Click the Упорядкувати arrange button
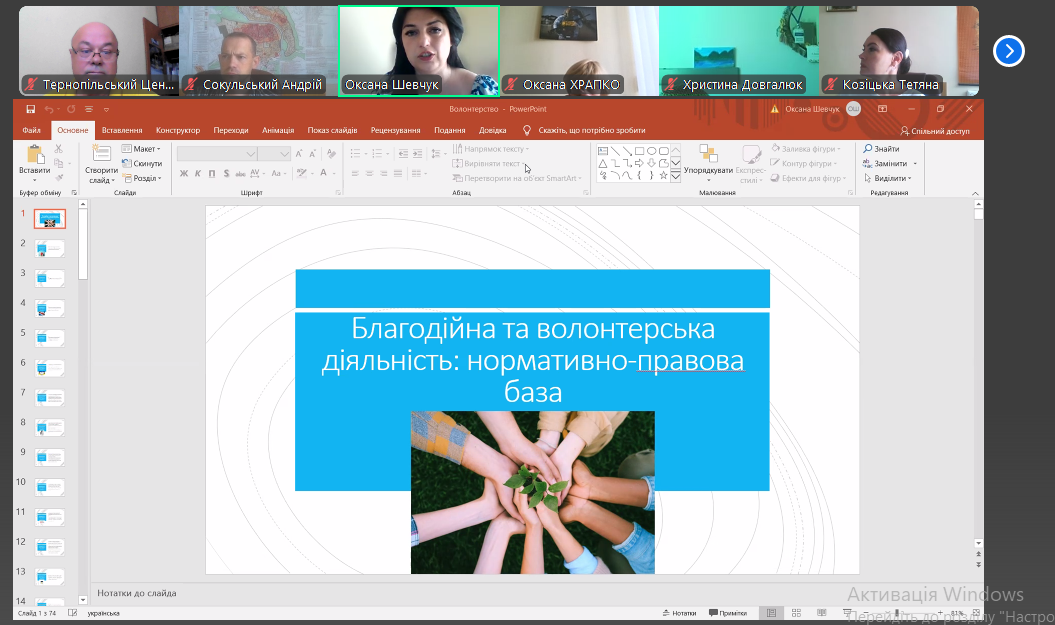 tap(708, 161)
